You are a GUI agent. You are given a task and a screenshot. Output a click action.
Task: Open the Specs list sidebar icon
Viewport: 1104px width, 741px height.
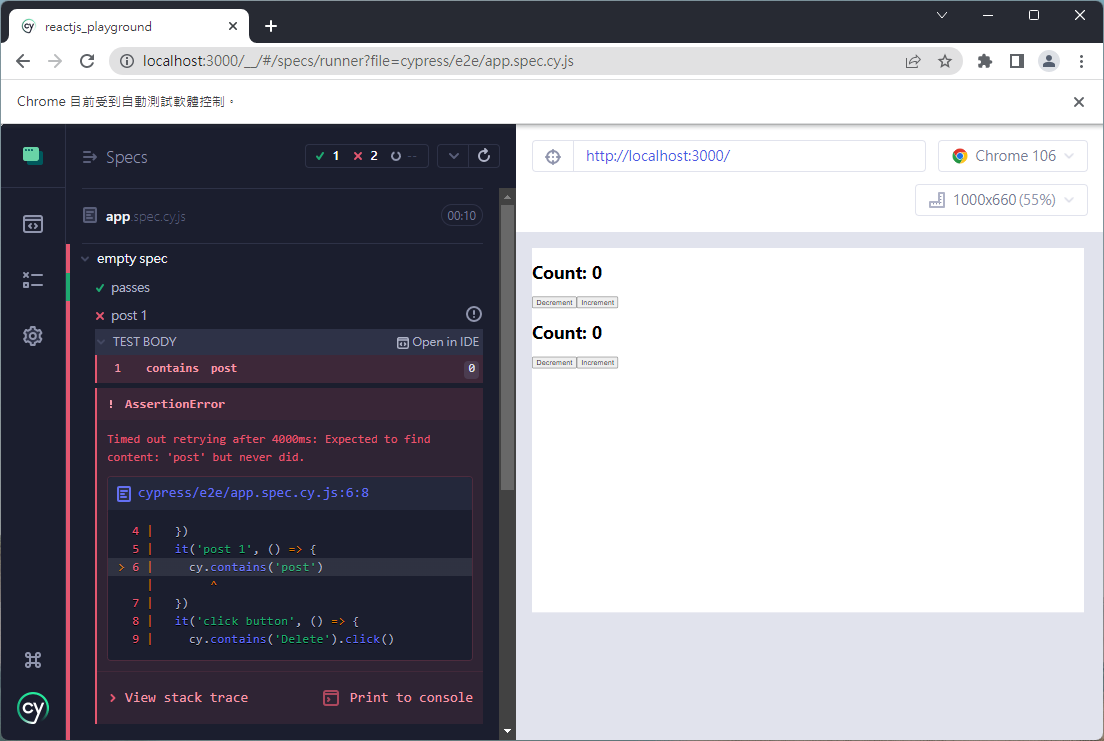coord(33,224)
